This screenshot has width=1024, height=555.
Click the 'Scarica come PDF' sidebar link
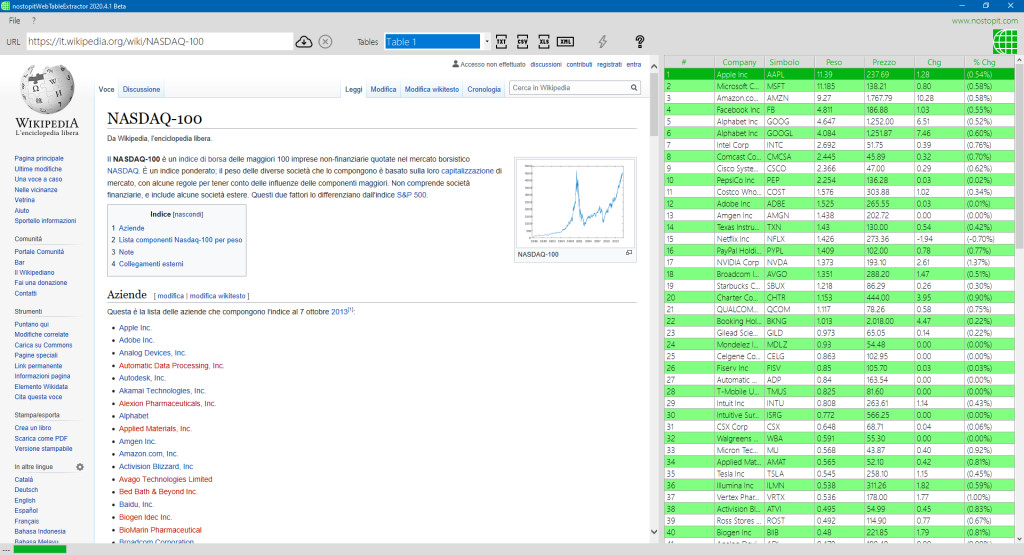[41, 438]
